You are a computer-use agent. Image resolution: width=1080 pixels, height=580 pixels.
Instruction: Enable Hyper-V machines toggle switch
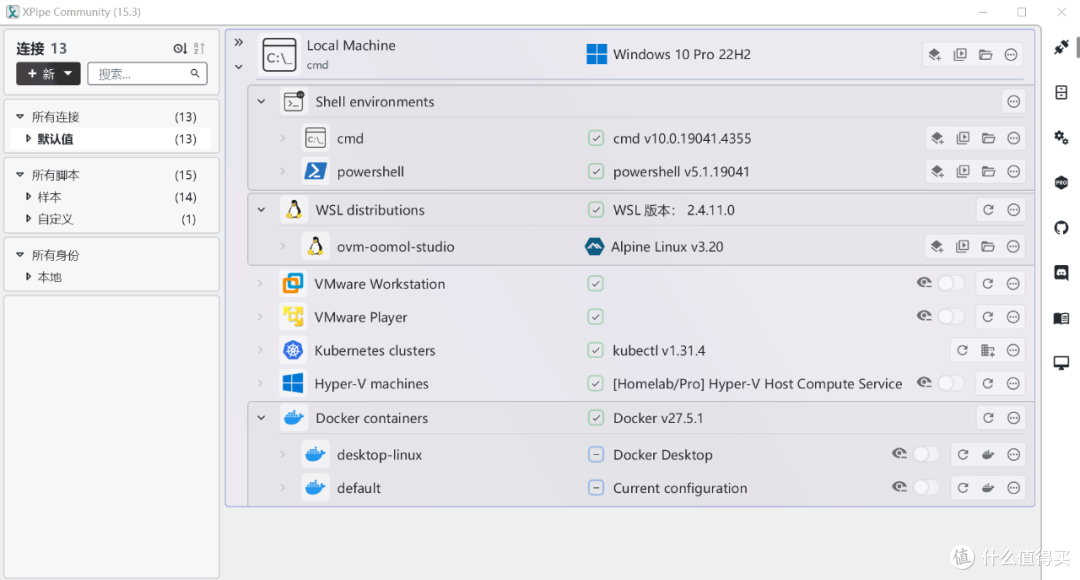[x=951, y=383]
